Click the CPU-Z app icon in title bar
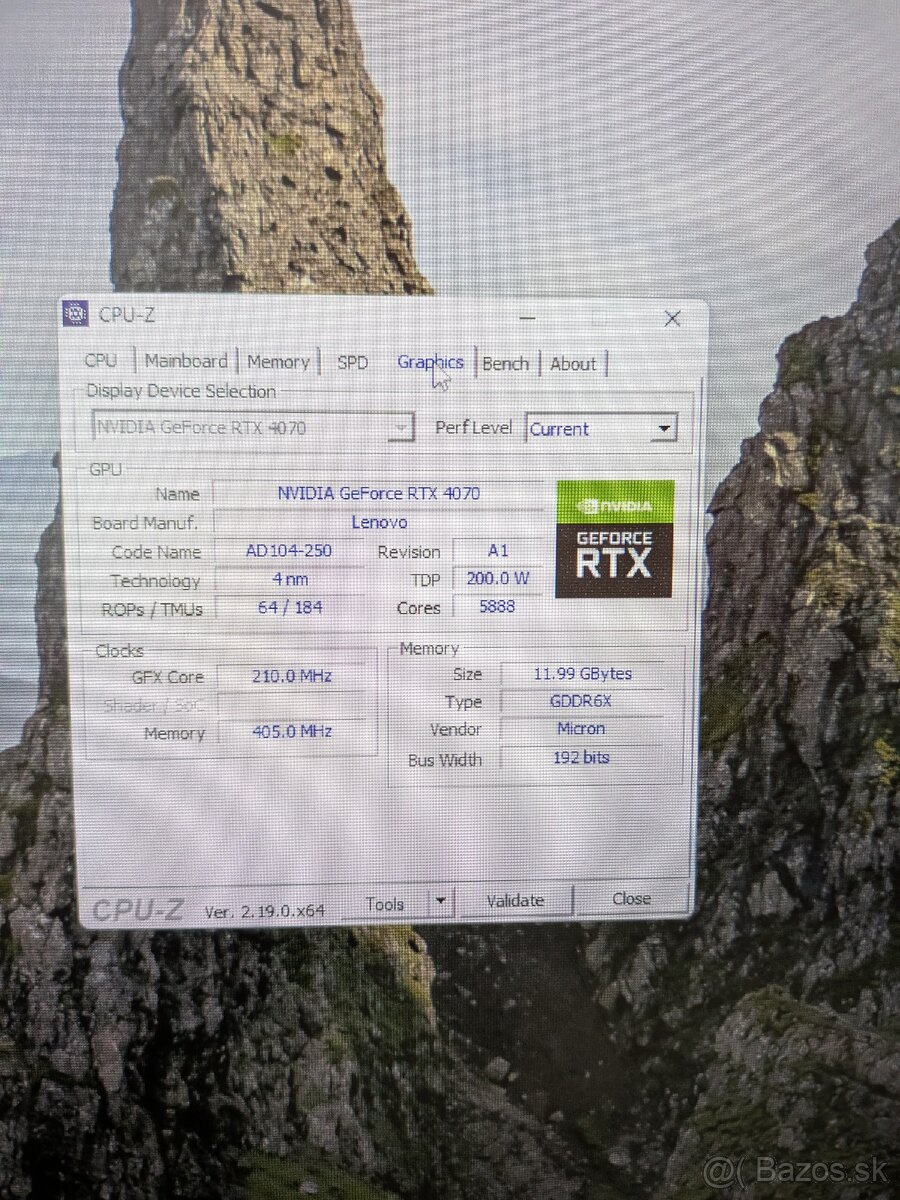 pos(75,314)
